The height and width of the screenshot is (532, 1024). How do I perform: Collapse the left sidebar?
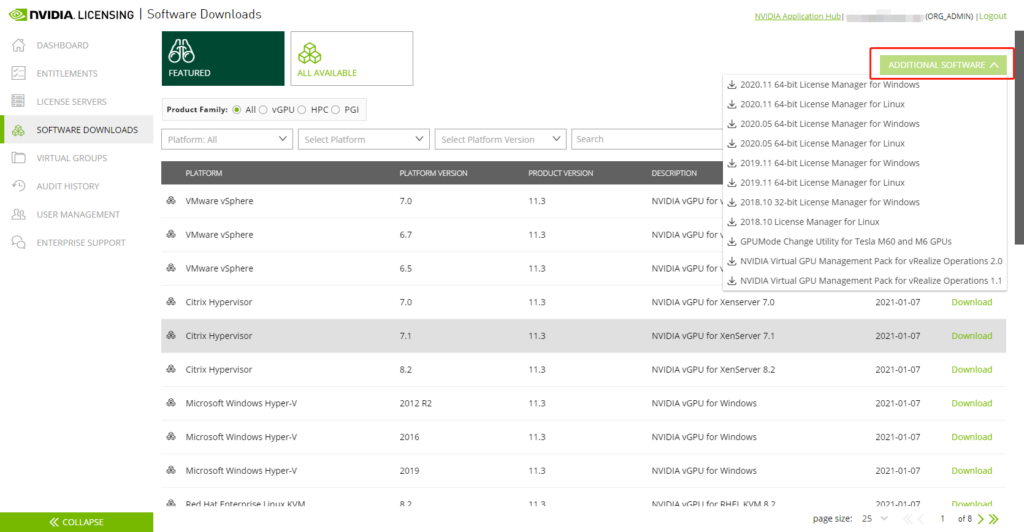[x=76, y=522]
